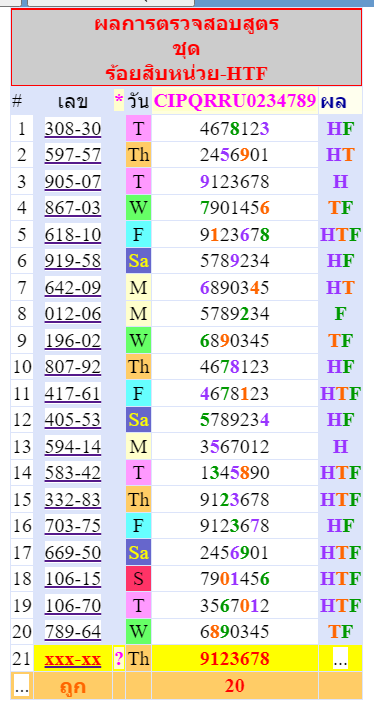Click the pink asterisk header cell

point(119,101)
